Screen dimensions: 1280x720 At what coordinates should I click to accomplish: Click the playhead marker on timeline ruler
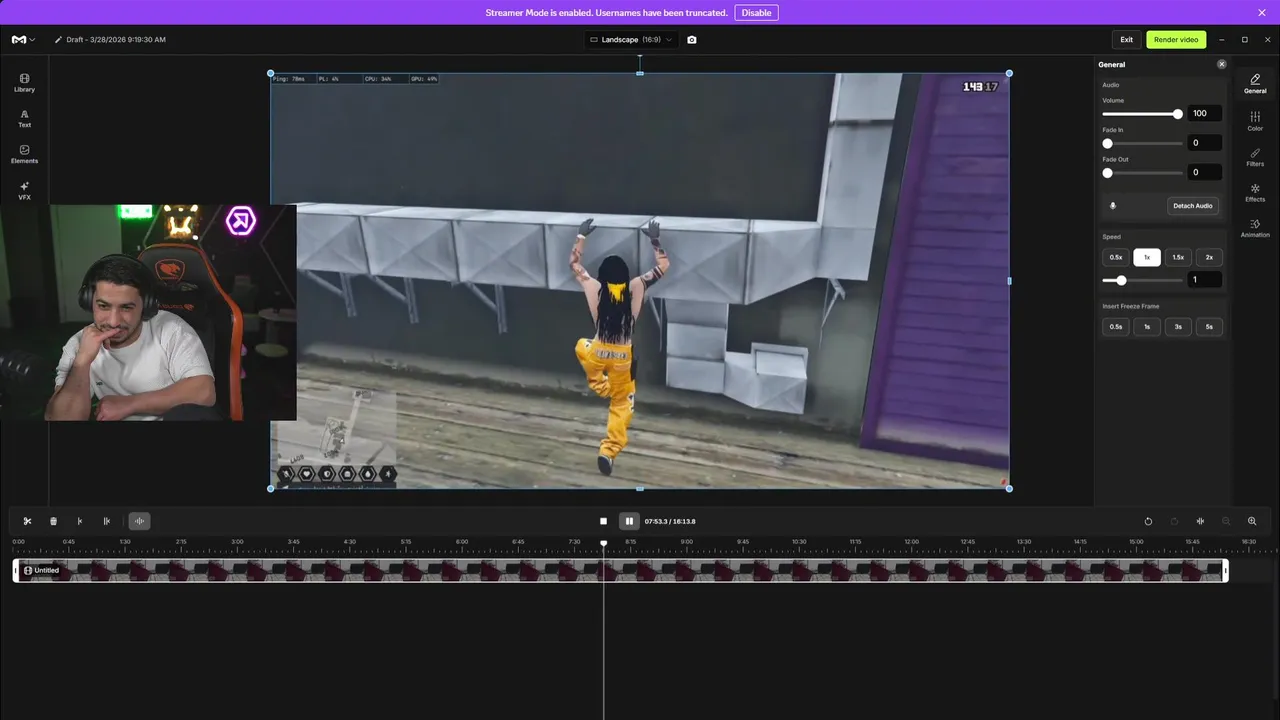pyautogui.click(x=603, y=543)
